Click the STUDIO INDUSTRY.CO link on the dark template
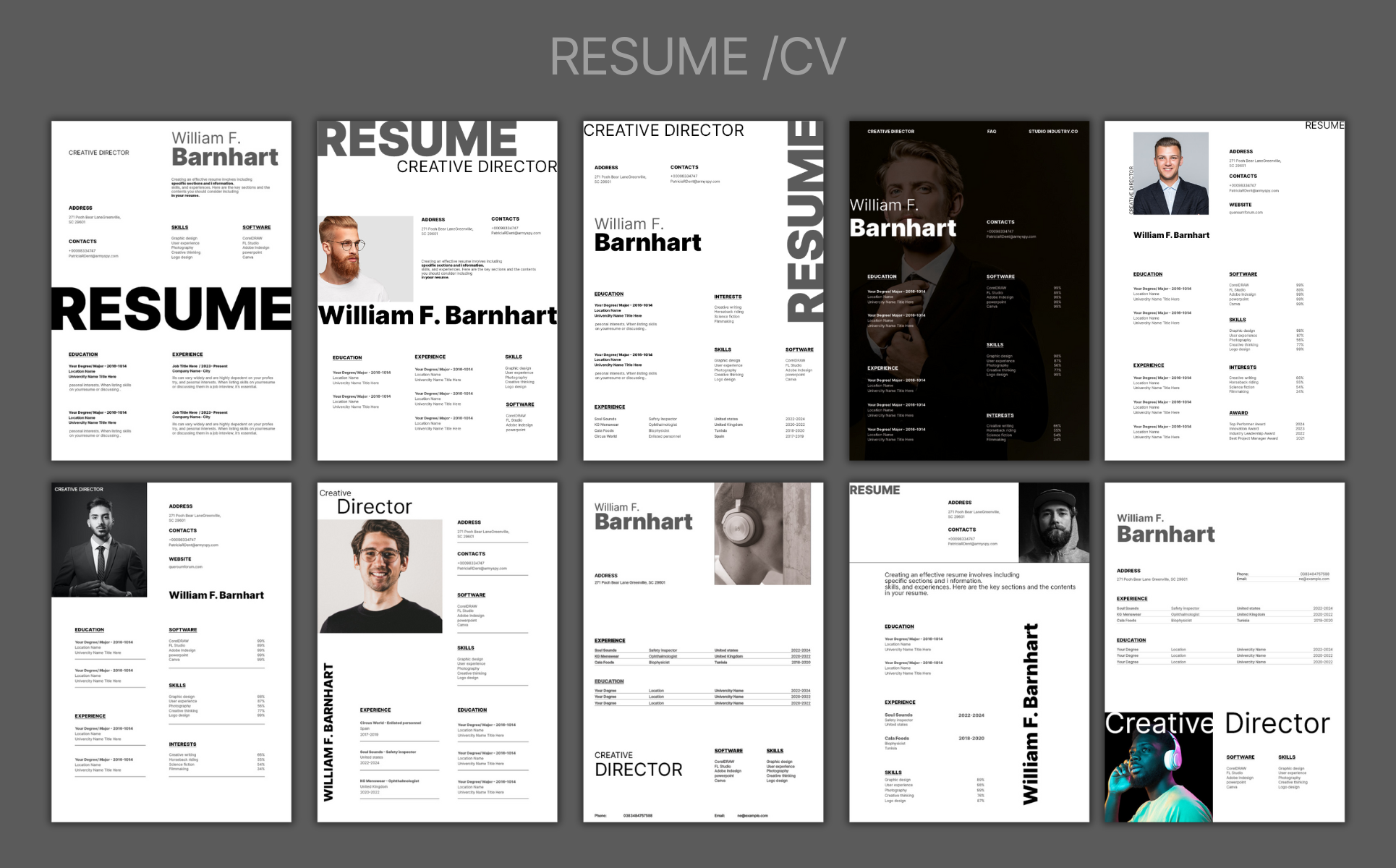Image resolution: width=1396 pixels, height=868 pixels. coord(1052,132)
